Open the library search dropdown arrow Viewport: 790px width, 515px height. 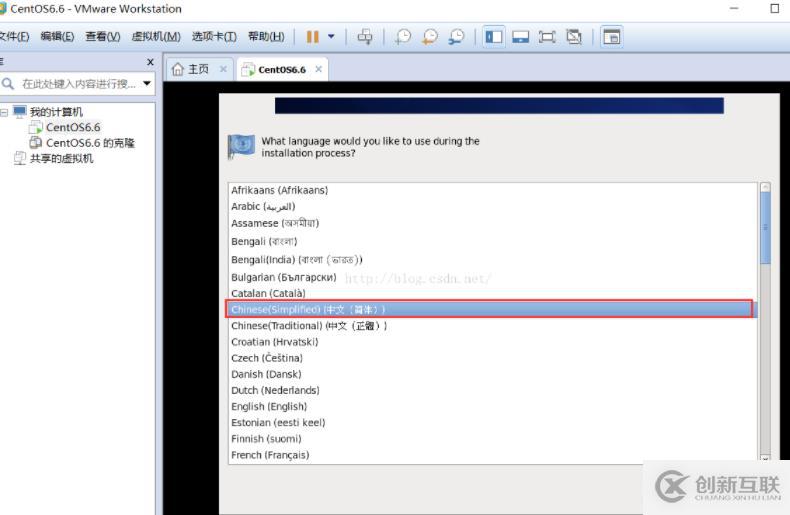click(x=147, y=83)
